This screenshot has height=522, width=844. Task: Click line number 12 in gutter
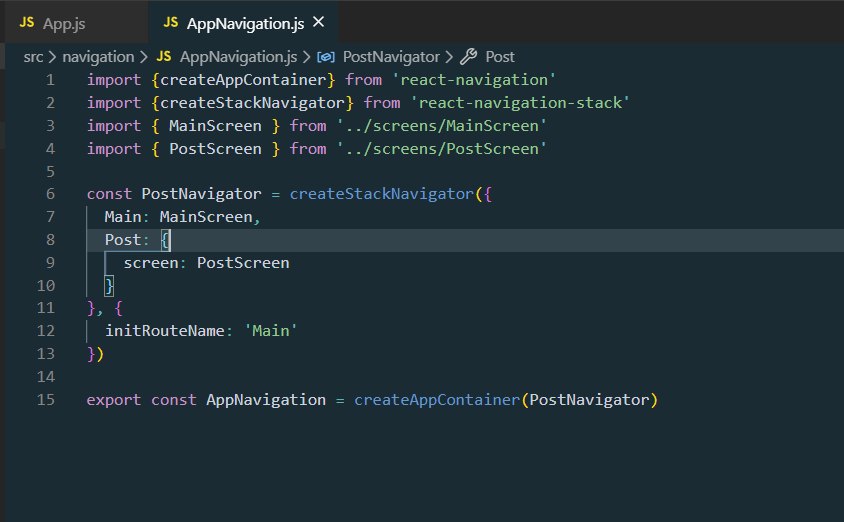tap(46, 330)
